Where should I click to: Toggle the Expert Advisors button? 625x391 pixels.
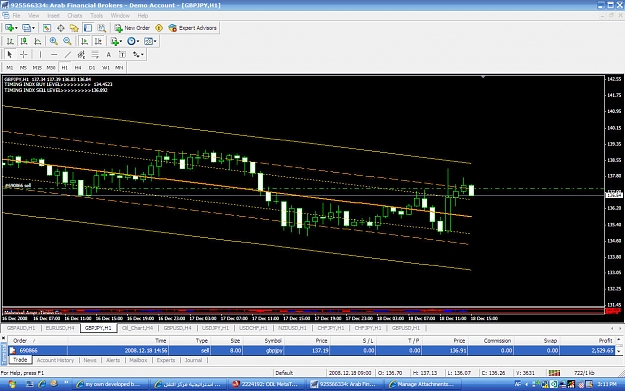tap(193, 28)
